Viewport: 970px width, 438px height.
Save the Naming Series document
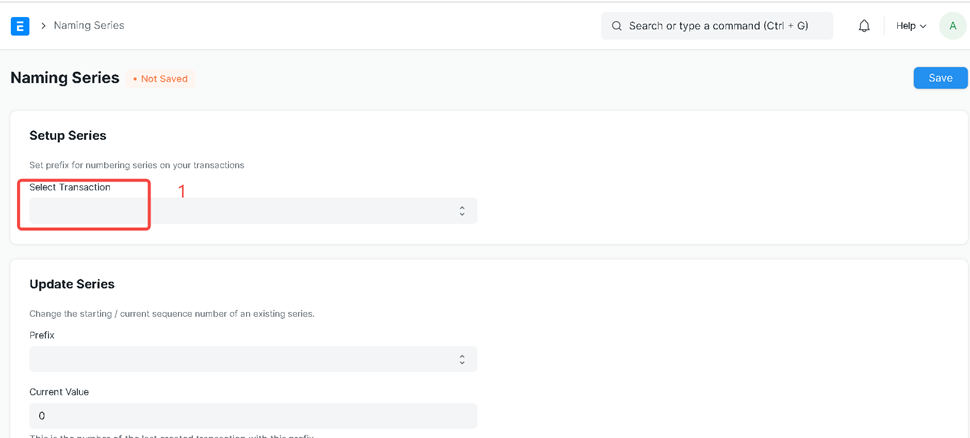(940, 78)
